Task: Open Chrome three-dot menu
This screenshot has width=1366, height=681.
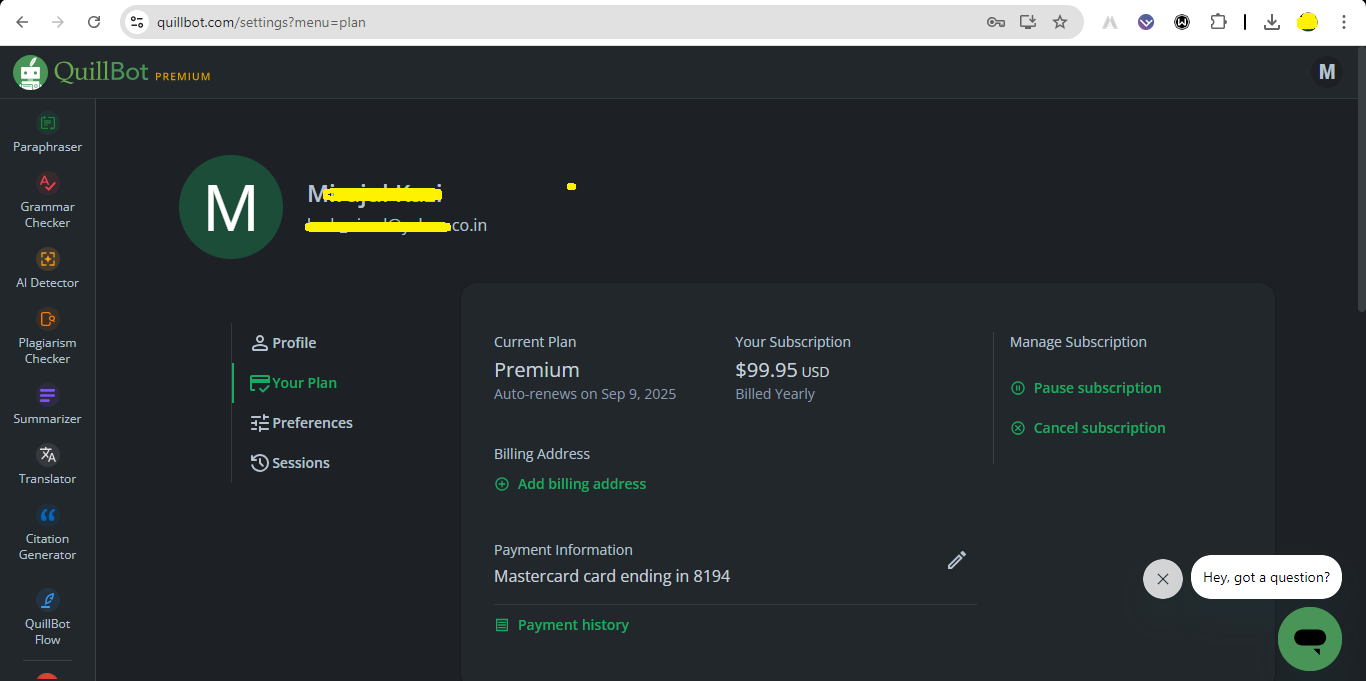Action: pos(1344,22)
